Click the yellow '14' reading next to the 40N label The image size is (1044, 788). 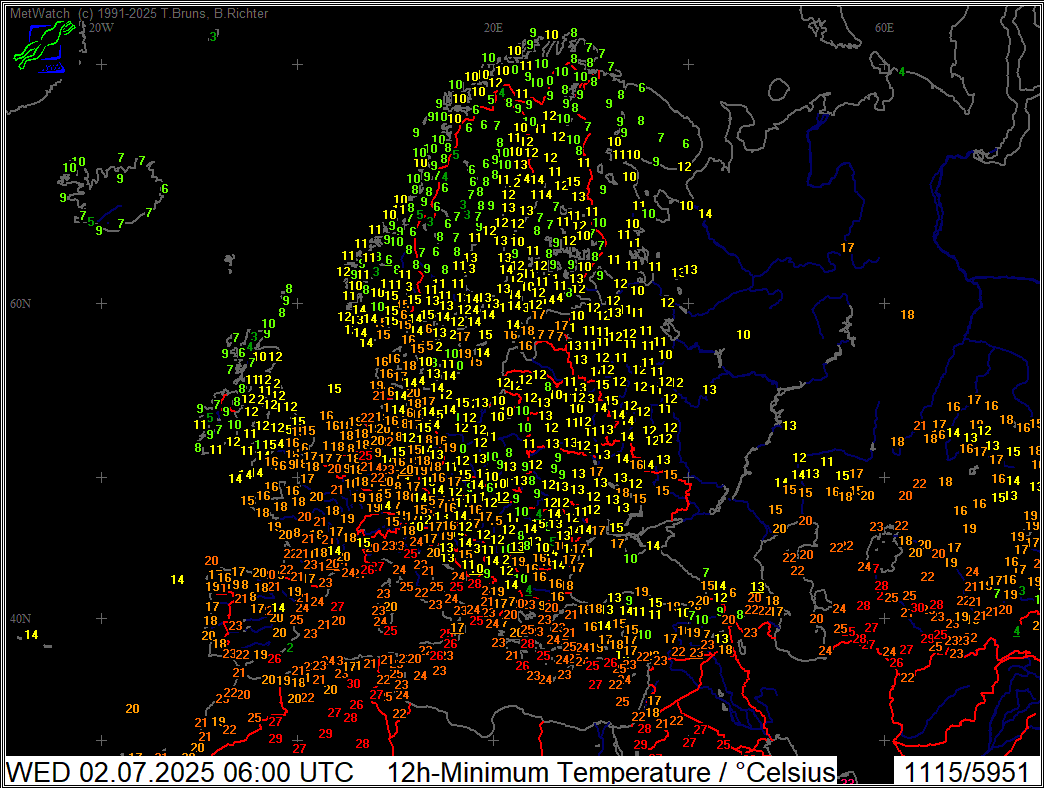point(31,635)
